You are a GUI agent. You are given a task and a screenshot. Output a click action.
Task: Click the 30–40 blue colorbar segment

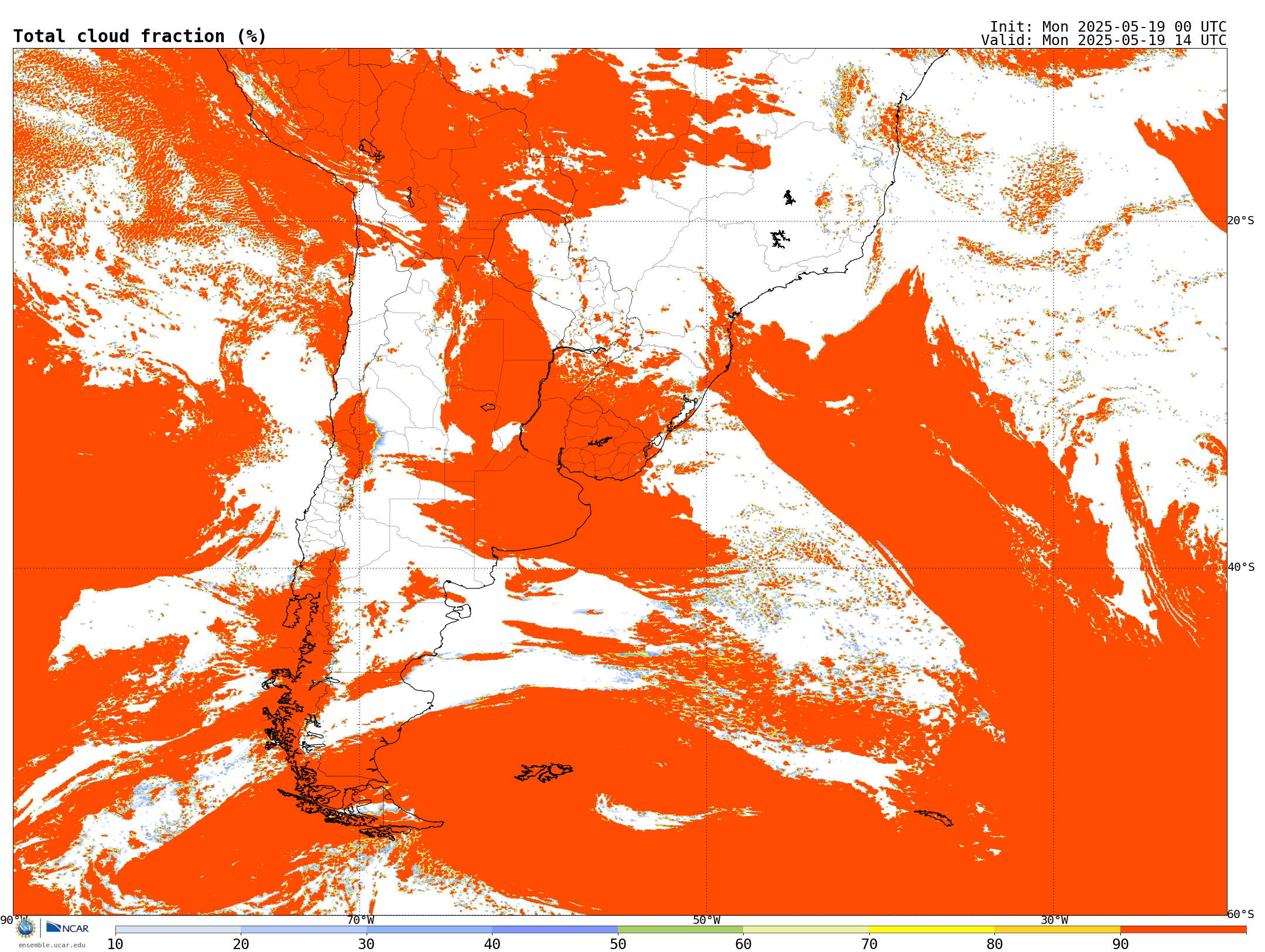pyautogui.click(x=429, y=930)
